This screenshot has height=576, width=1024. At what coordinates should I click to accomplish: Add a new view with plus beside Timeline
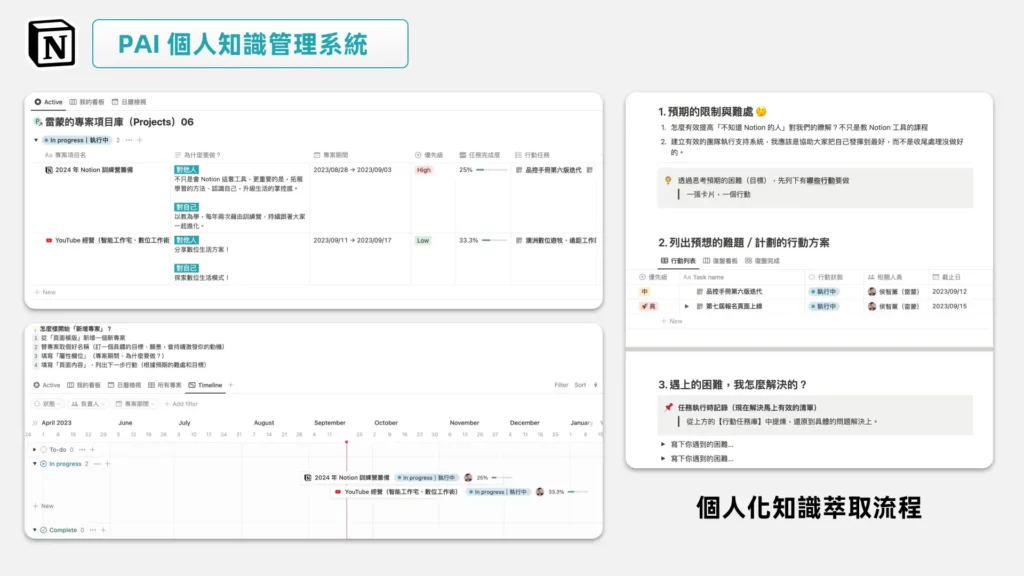pos(231,385)
